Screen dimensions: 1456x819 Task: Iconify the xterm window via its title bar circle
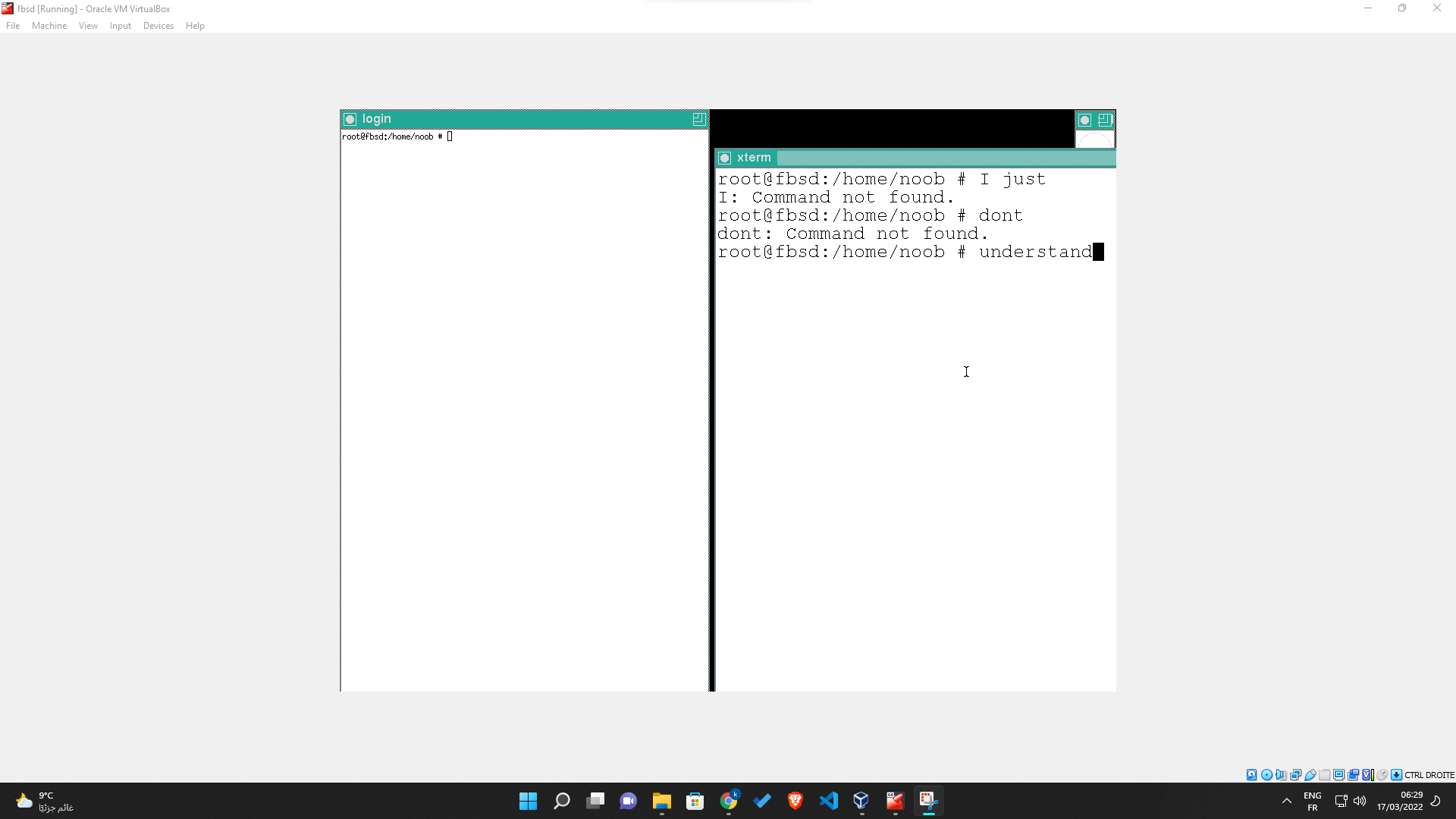click(x=726, y=158)
